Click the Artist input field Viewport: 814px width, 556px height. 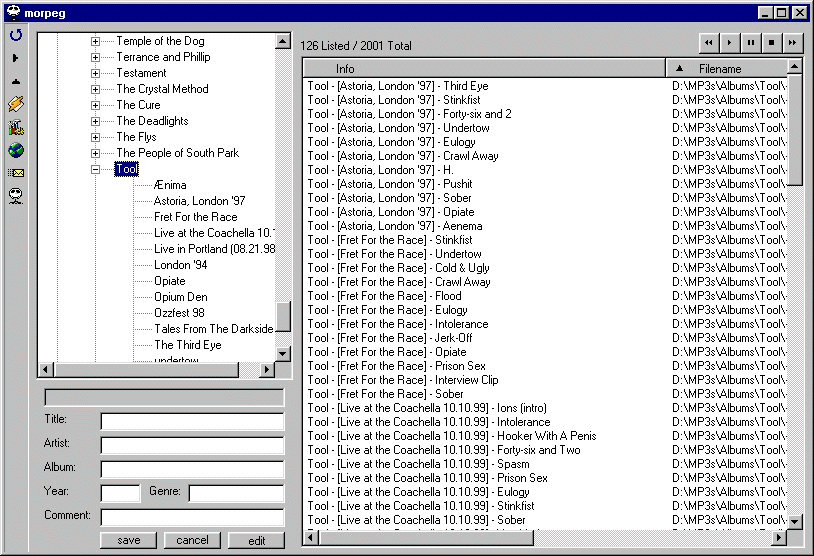[x=192, y=445]
